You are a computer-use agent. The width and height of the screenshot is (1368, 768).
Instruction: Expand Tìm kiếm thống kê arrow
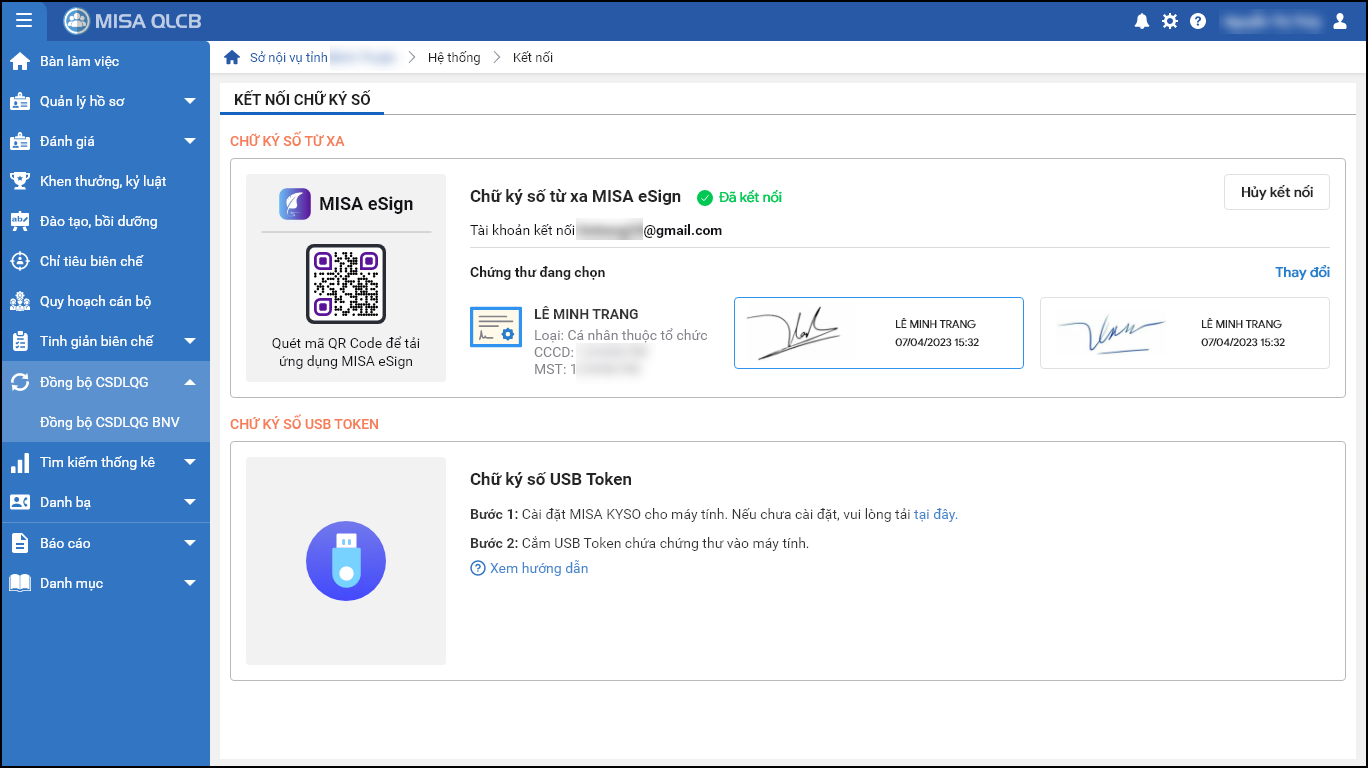point(190,462)
